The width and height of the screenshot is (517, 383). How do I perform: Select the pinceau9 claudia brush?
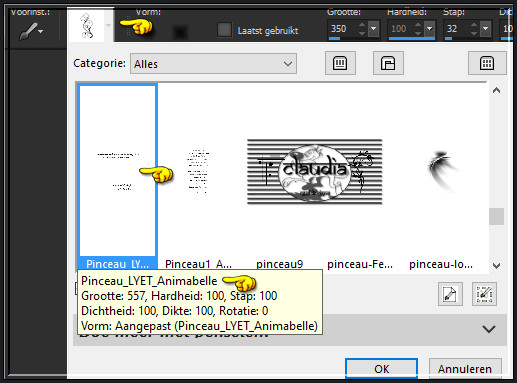314,171
